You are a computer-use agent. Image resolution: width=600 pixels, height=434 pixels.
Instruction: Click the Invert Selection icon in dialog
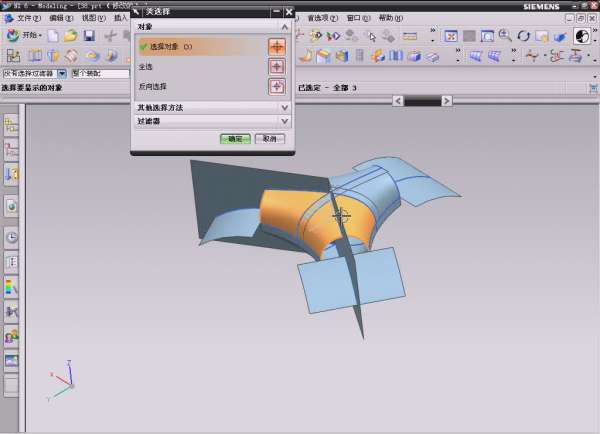point(277,86)
